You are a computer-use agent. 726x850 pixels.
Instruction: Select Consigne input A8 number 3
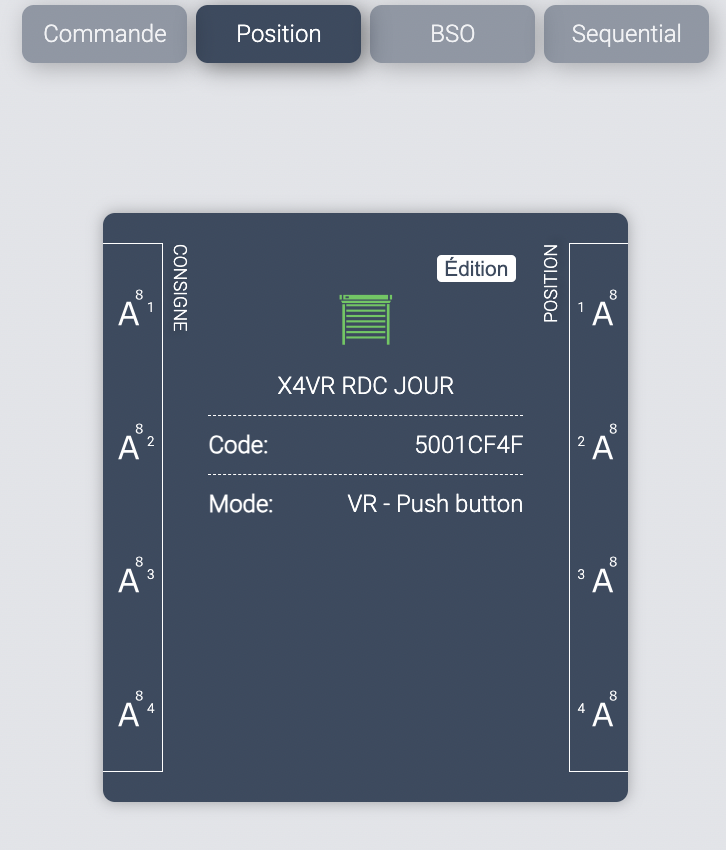[x=133, y=578]
